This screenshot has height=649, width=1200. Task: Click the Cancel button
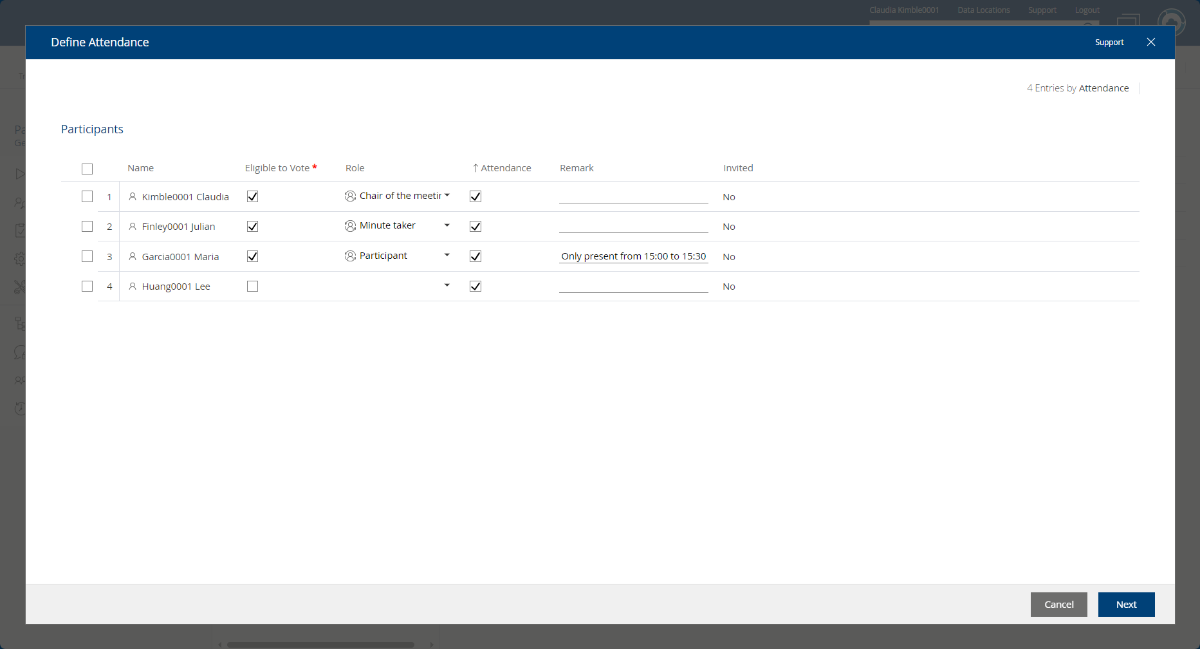point(1059,604)
